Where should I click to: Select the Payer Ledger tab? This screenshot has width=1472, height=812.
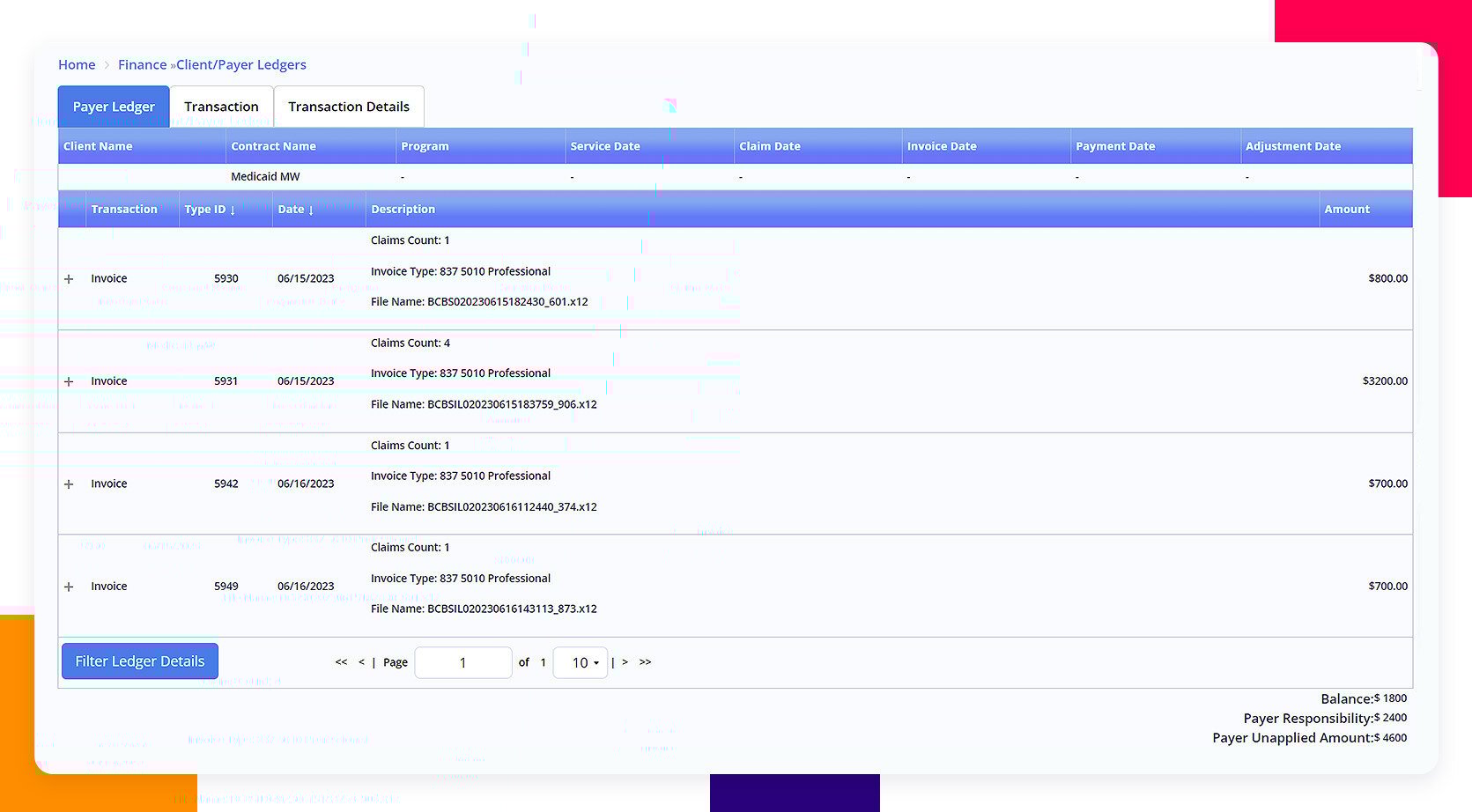(114, 107)
